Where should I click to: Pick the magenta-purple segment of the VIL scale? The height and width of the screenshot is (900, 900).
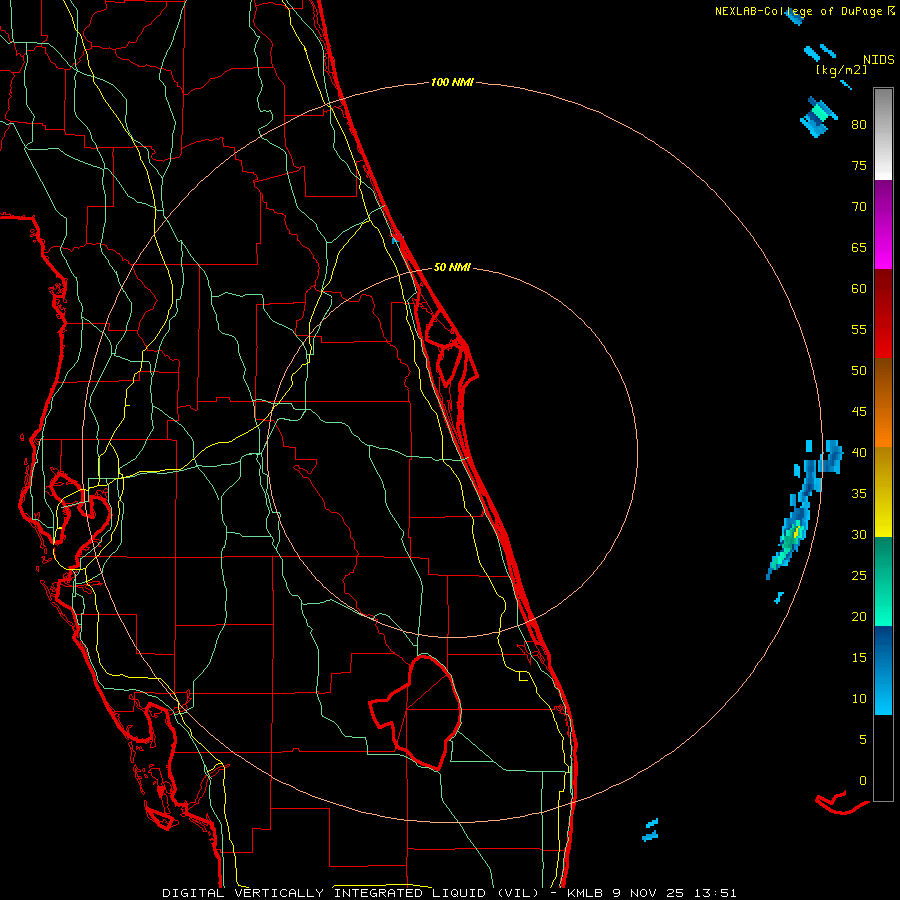tap(883, 224)
